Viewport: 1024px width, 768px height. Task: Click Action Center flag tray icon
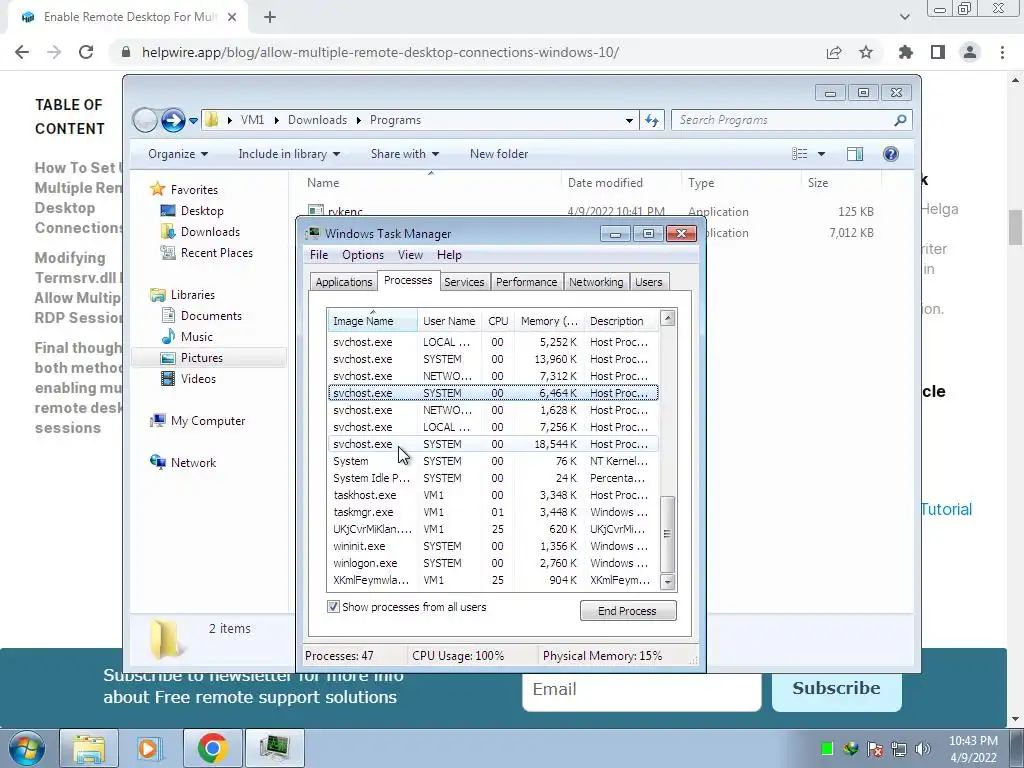(x=874, y=749)
